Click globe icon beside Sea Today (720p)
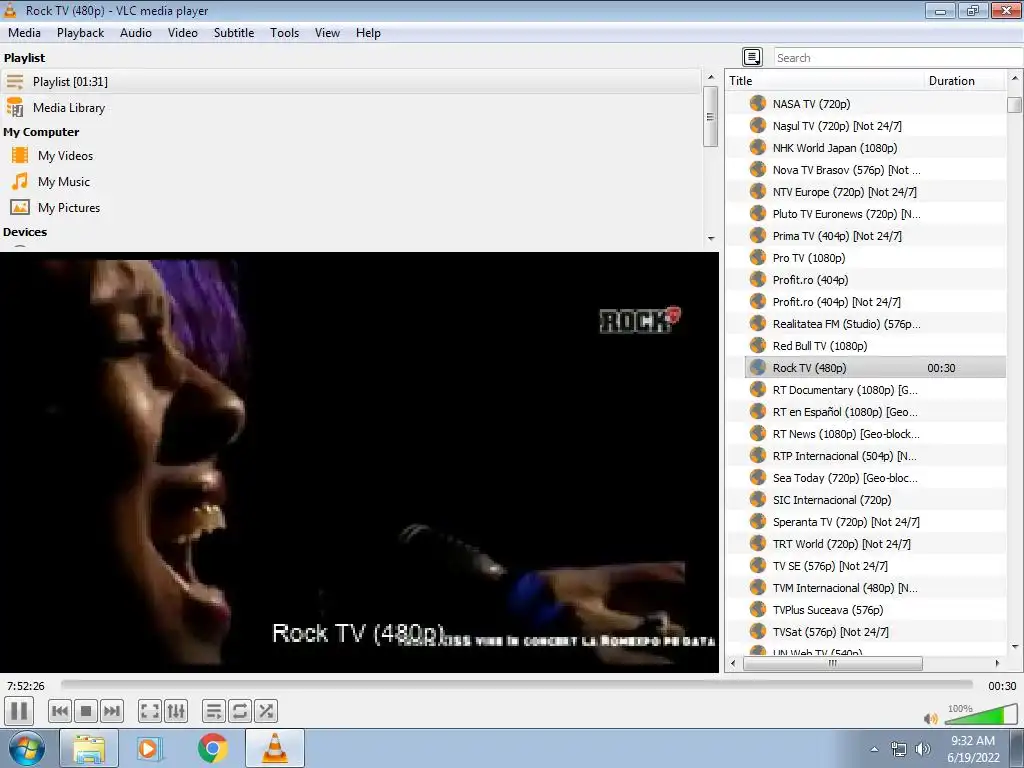 758,477
